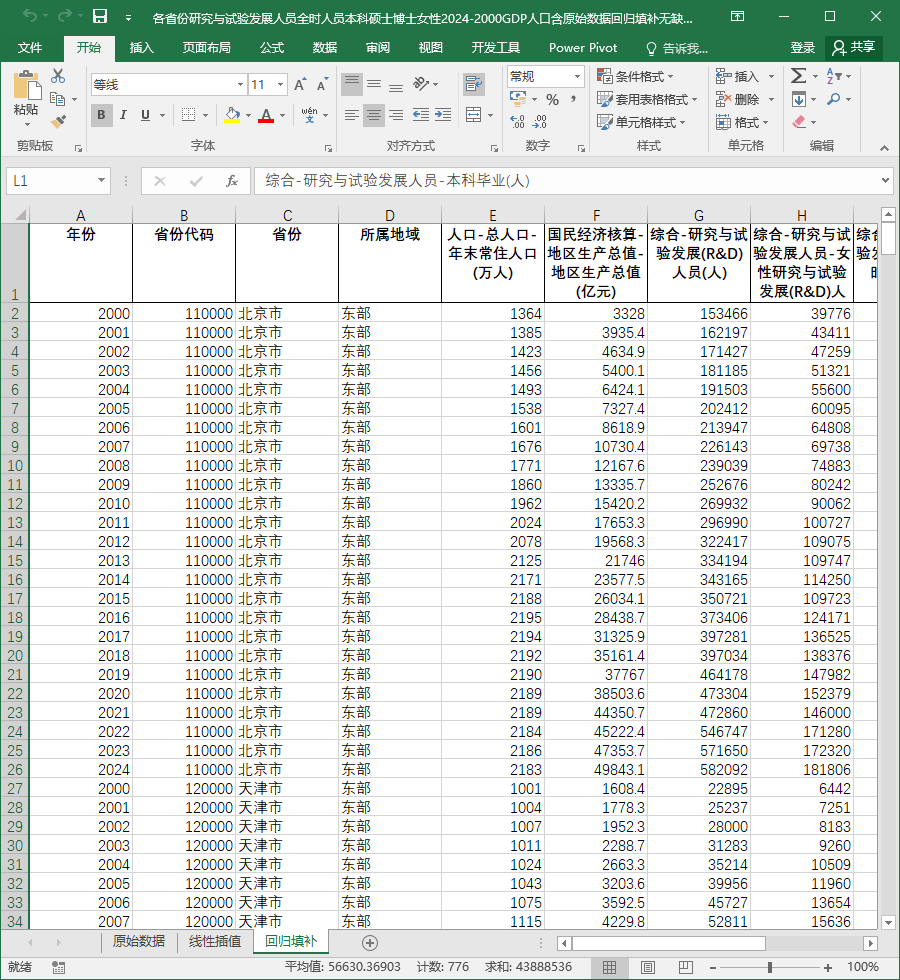Switch to the 线性插值 sheet tab
900x980 pixels.
[x=215, y=941]
